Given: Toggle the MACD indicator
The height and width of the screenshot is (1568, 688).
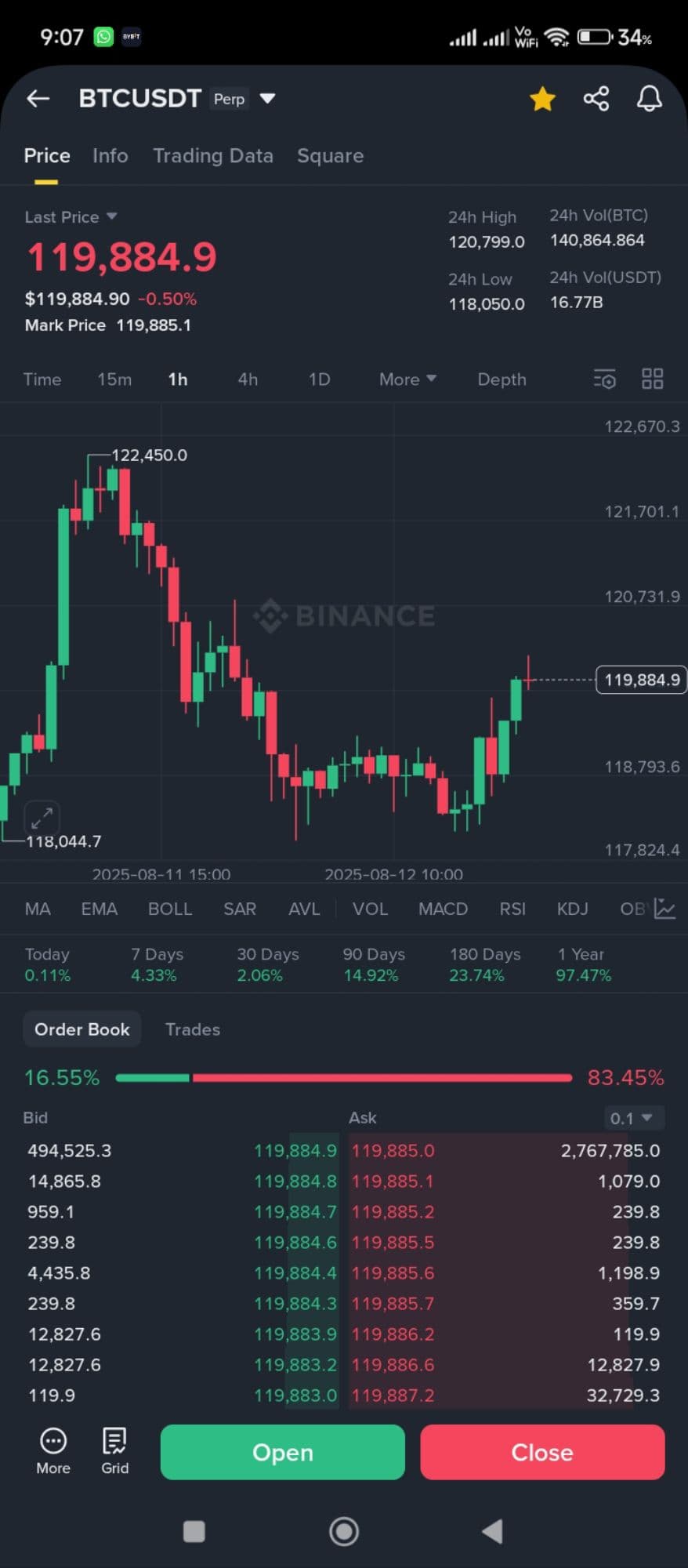Looking at the screenshot, I should point(443,909).
